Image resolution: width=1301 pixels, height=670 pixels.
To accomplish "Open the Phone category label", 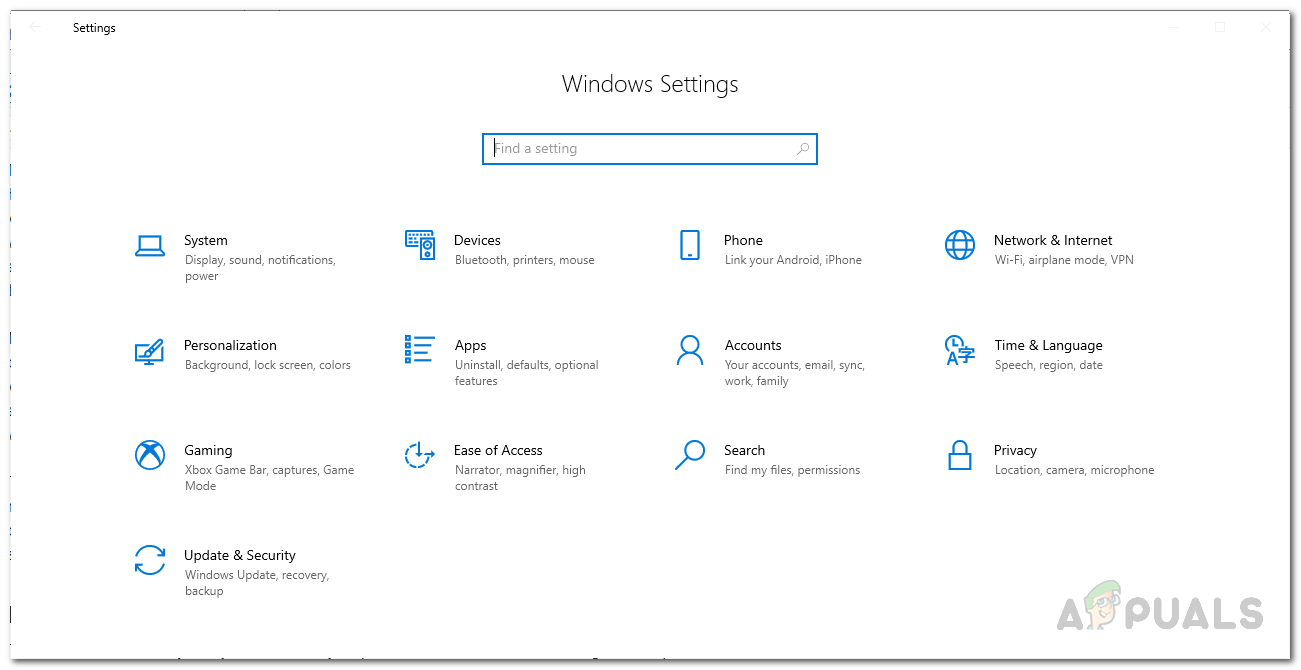I will 743,240.
